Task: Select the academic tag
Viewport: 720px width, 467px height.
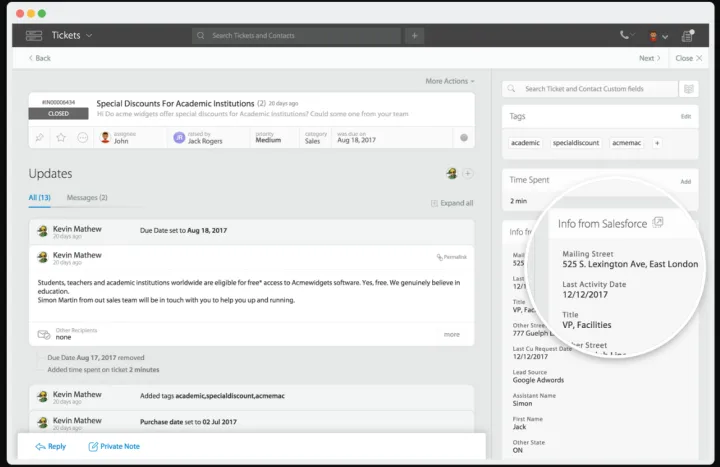Action: (x=525, y=143)
